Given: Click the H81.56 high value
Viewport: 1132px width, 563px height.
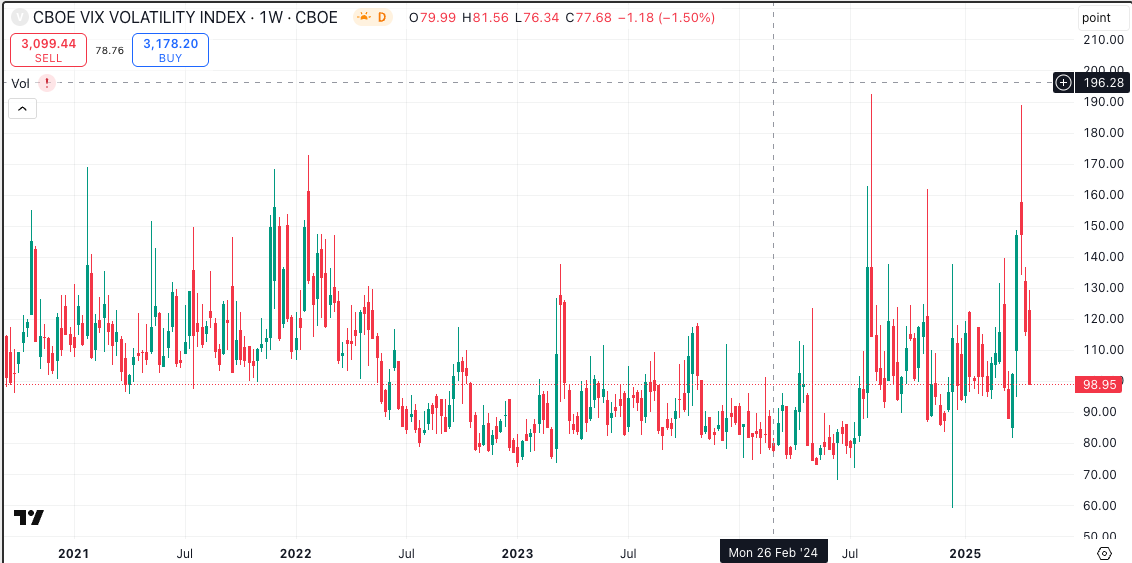Looking at the screenshot, I should coord(484,17).
